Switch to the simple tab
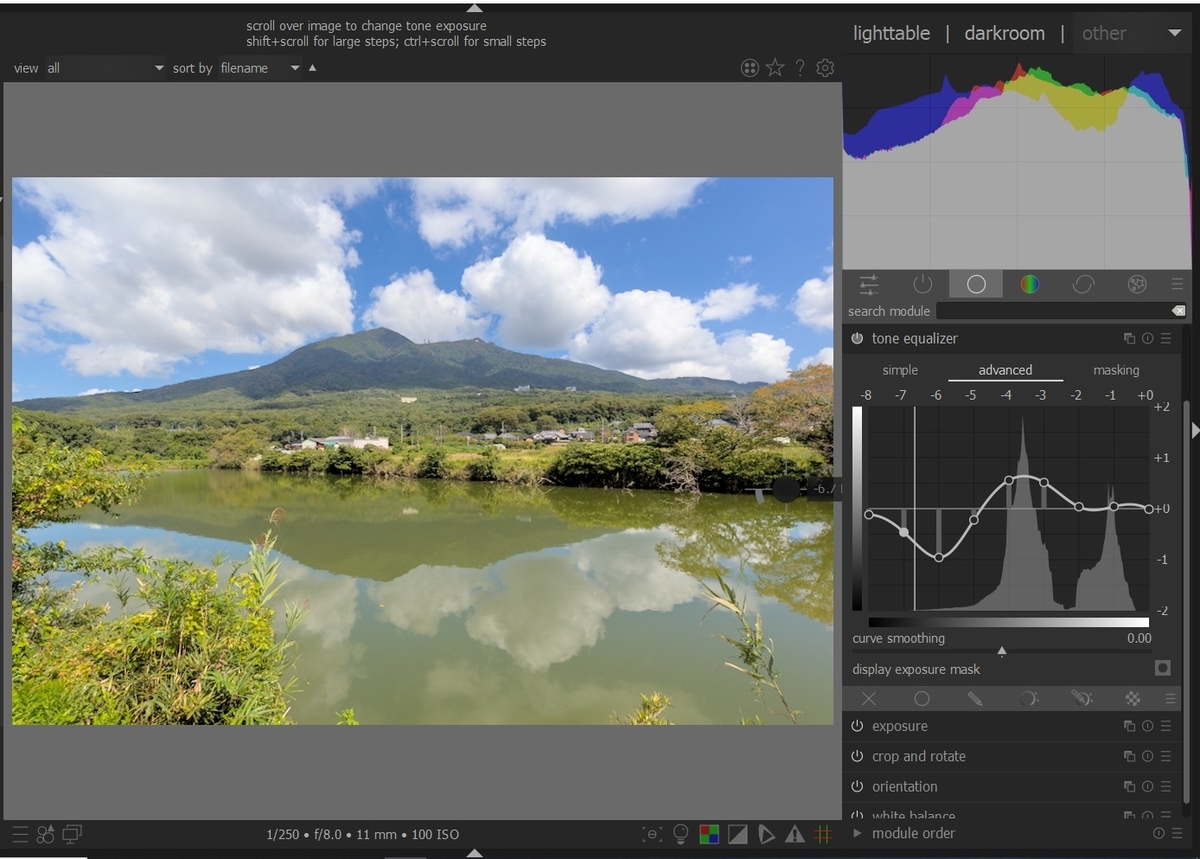This screenshot has height=859, width=1200. 900,370
